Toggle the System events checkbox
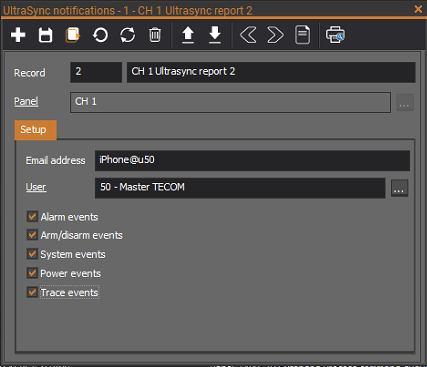The image size is (427, 367). [32, 254]
